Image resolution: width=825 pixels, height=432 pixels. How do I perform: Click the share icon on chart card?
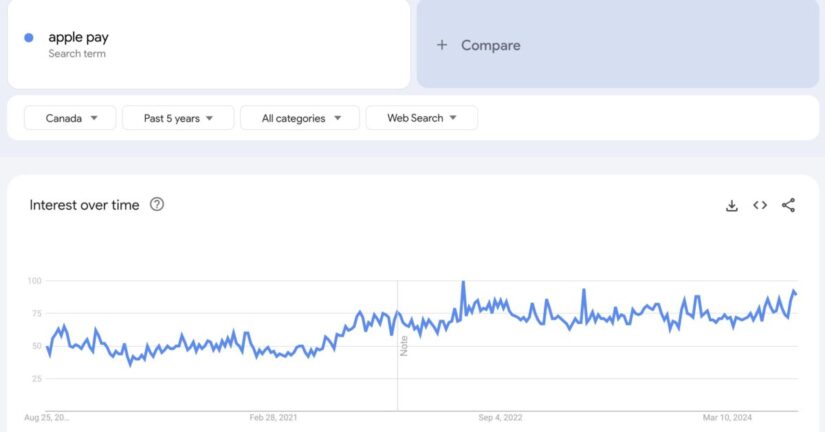pyautogui.click(x=788, y=205)
